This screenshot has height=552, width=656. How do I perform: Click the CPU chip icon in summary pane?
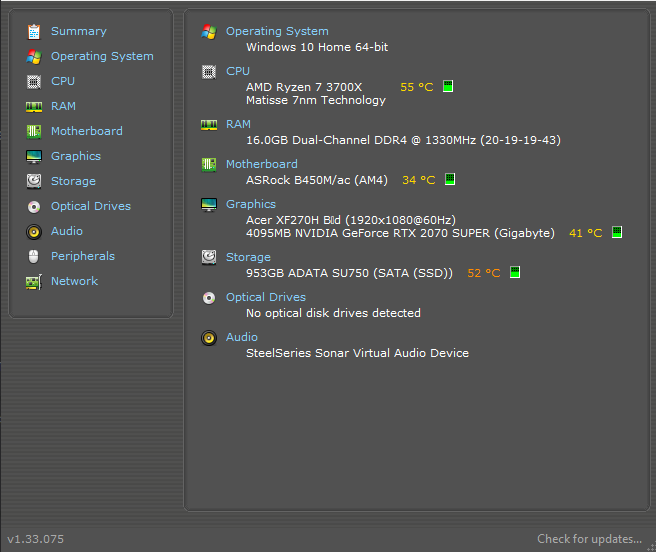coord(209,72)
